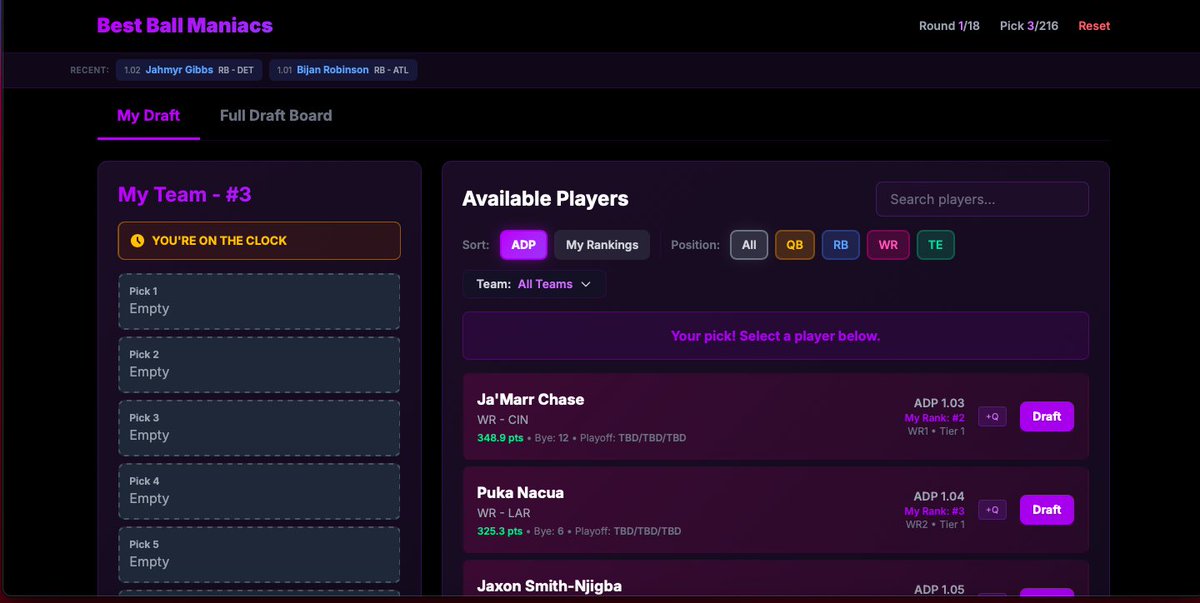
Task: Click the Reset link
Action: 1094,26
